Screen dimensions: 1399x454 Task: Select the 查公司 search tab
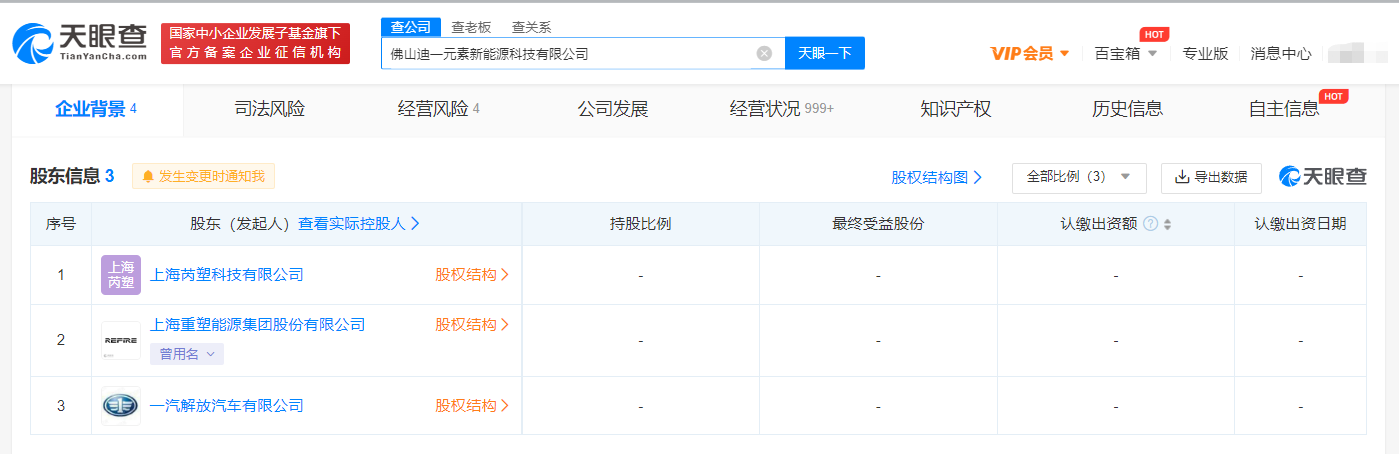coord(411,27)
